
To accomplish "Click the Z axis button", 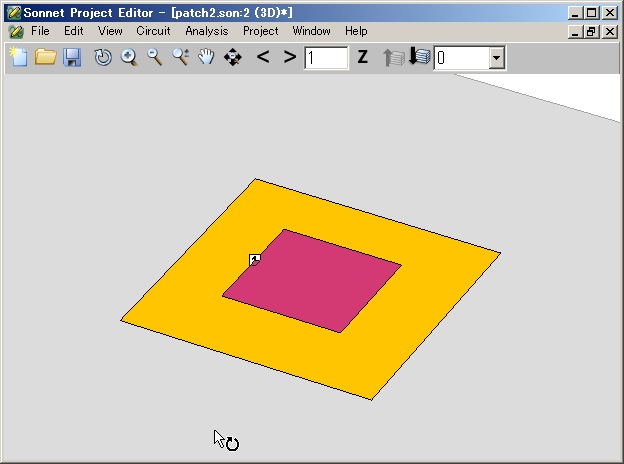I will point(363,57).
